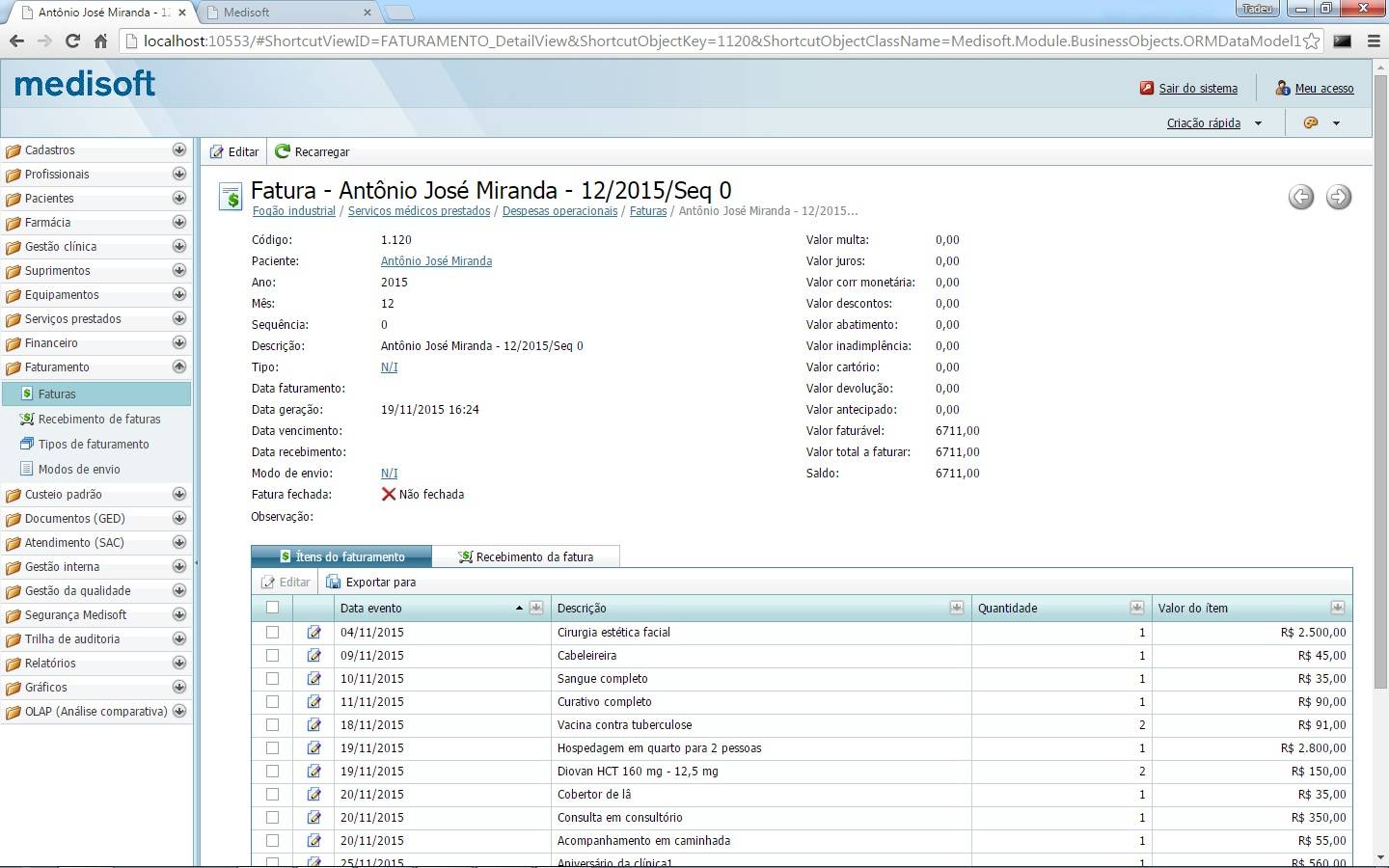Screen dimensions: 1389x868
Task: Expand the Relatórios navigation group
Action: (178, 664)
